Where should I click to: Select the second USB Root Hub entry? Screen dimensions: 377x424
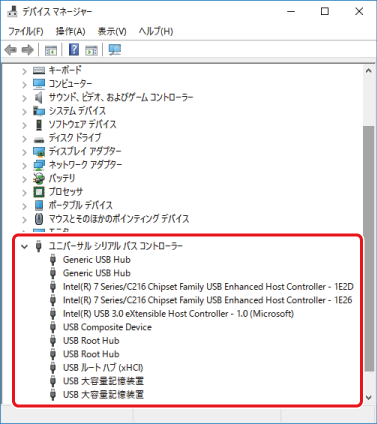tap(91, 354)
